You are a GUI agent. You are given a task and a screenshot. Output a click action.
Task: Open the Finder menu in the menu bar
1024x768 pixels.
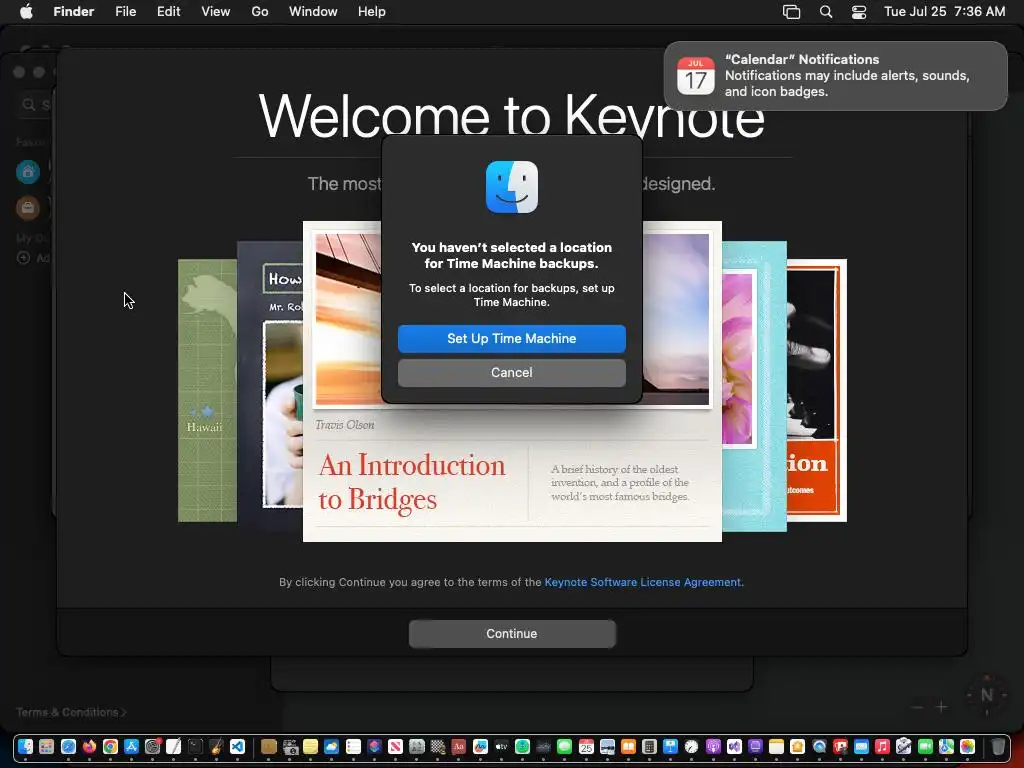point(74,12)
